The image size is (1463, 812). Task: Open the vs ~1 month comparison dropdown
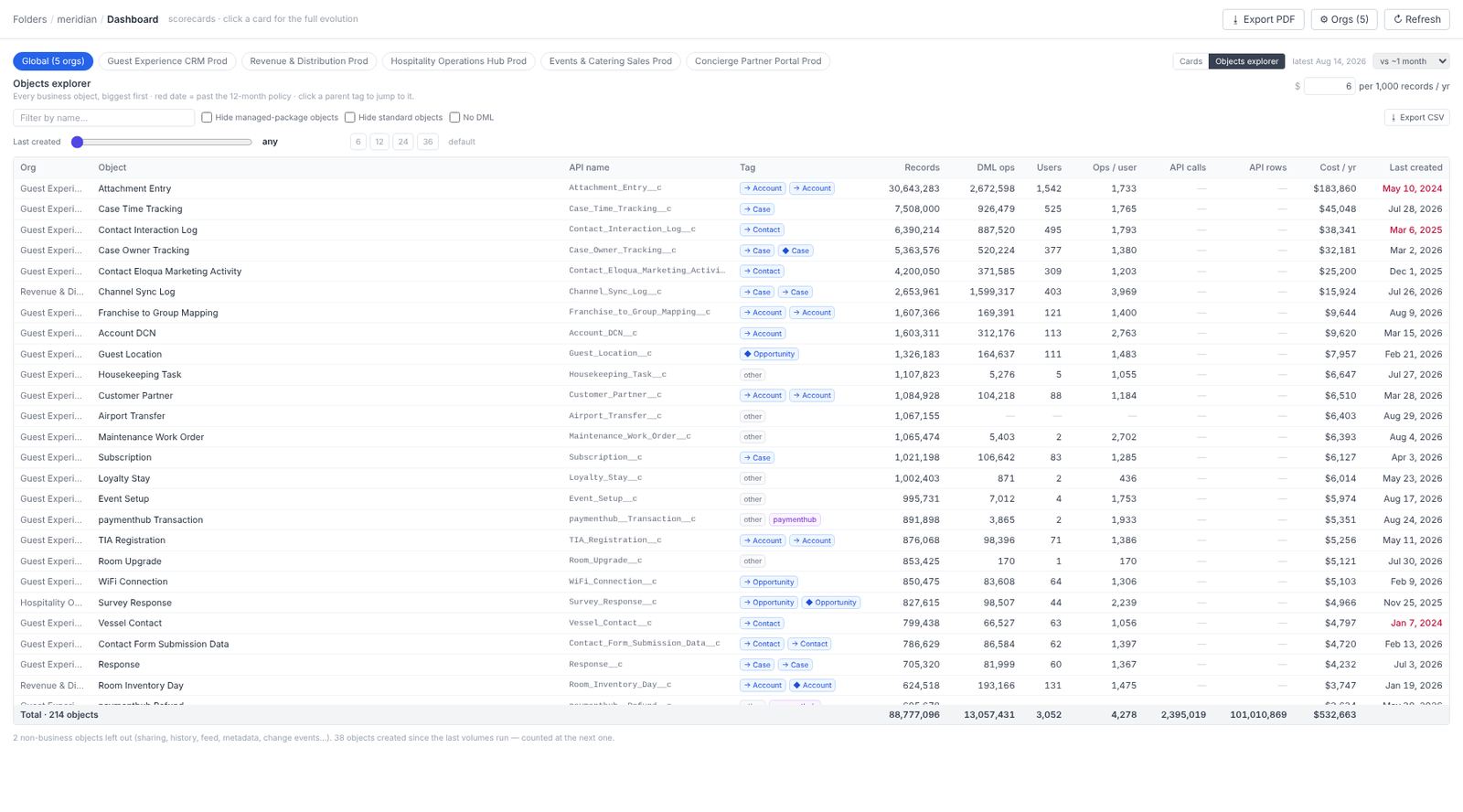(x=1412, y=61)
